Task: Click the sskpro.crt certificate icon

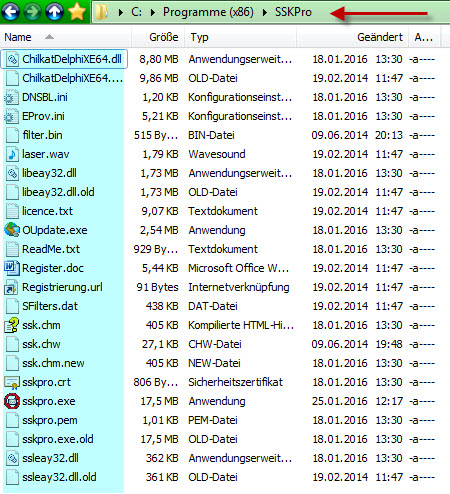Action: (12, 383)
